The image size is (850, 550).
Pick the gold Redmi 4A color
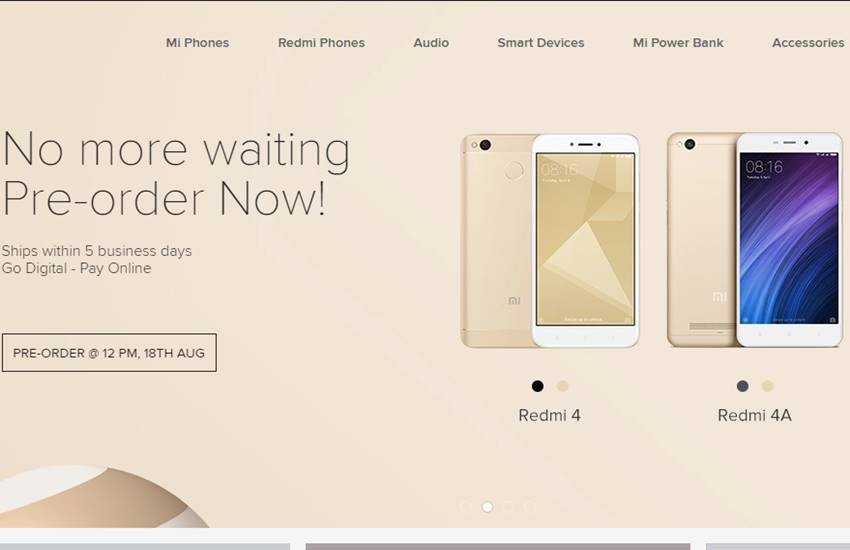[x=767, y=386]
